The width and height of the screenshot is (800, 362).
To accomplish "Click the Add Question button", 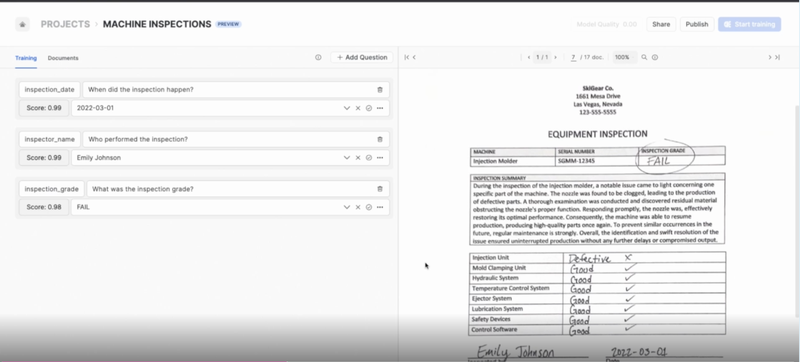I will point(362,58).
